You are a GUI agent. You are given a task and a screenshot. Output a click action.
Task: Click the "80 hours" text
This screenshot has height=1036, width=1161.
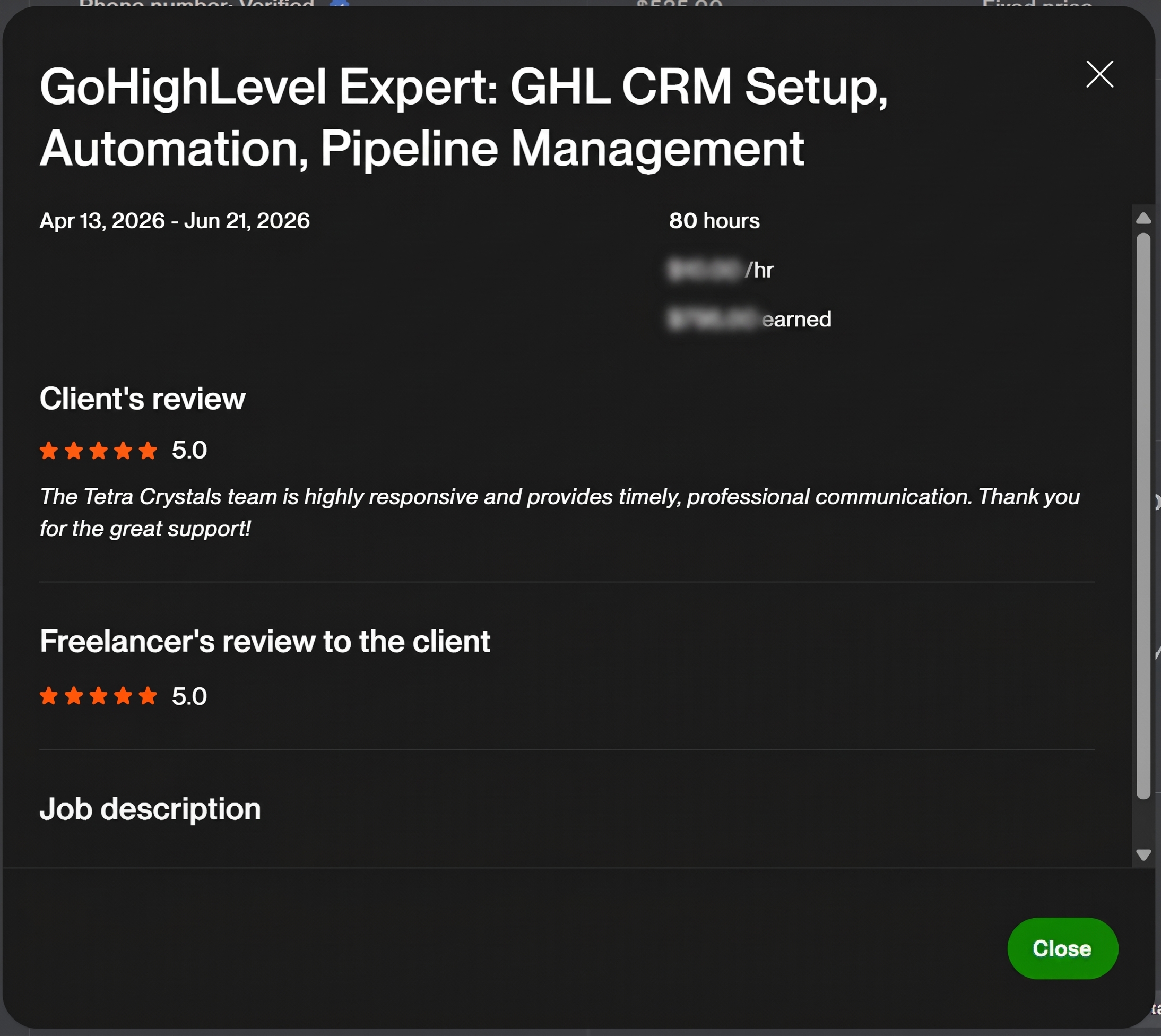[714, 221]
